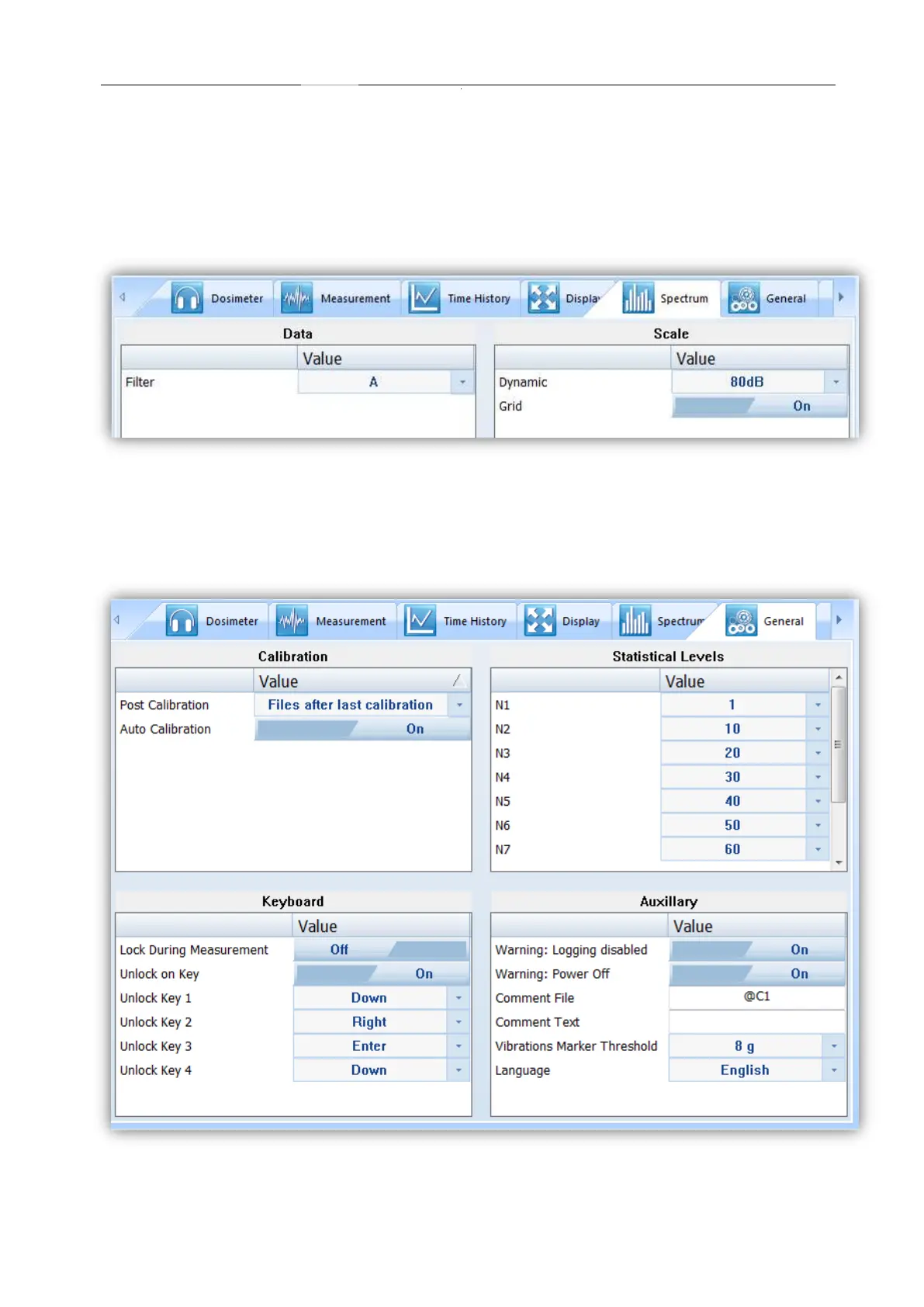The image size is (924, 1307).
Task: Select N5 value 40 cell
Action: click(733, 801)
